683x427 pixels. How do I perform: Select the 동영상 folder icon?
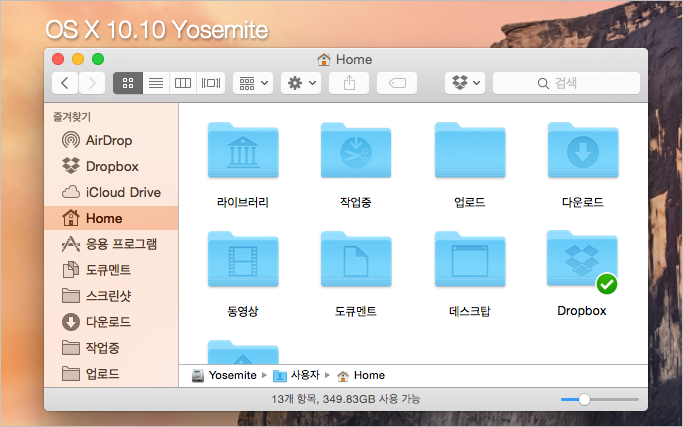pyautogui.click(x=243, y=259)
